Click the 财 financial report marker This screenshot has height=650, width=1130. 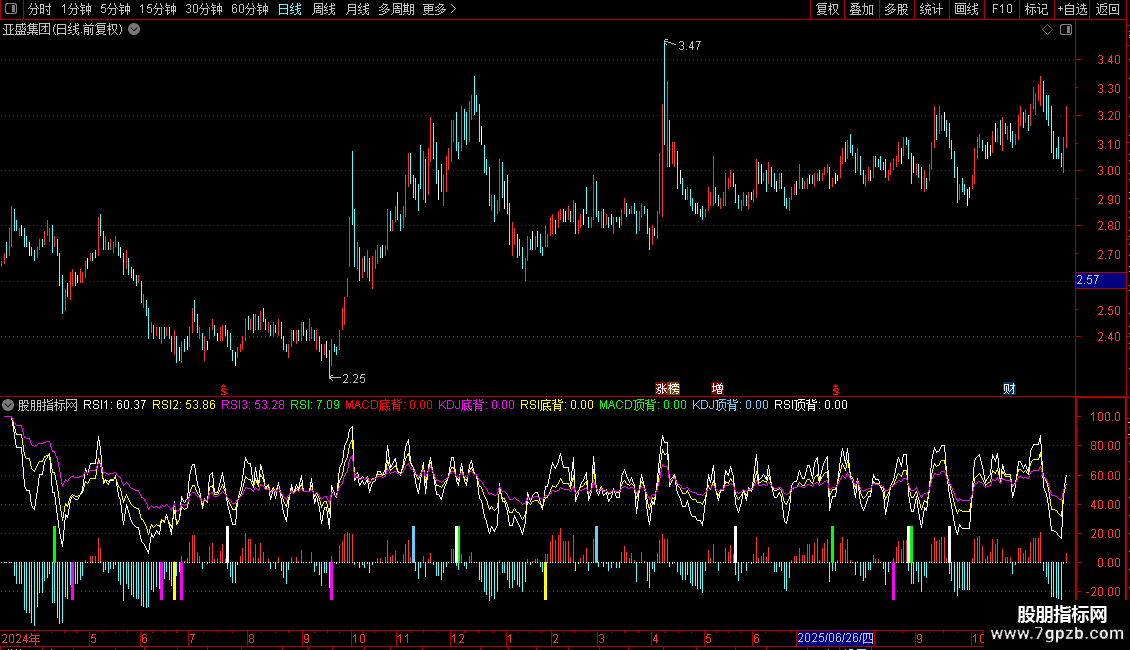coord(1009,389)
